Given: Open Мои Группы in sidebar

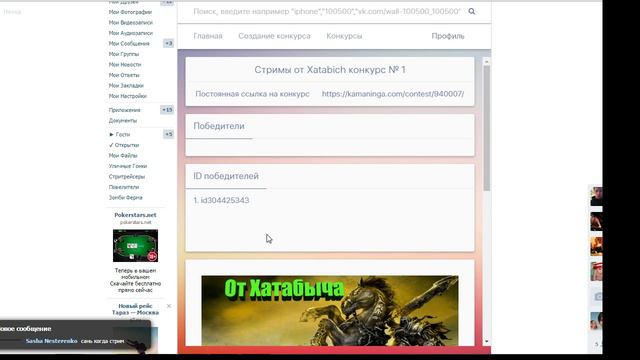Looking at the screenshot, I should pyautogui.click(x=124, y=54).
